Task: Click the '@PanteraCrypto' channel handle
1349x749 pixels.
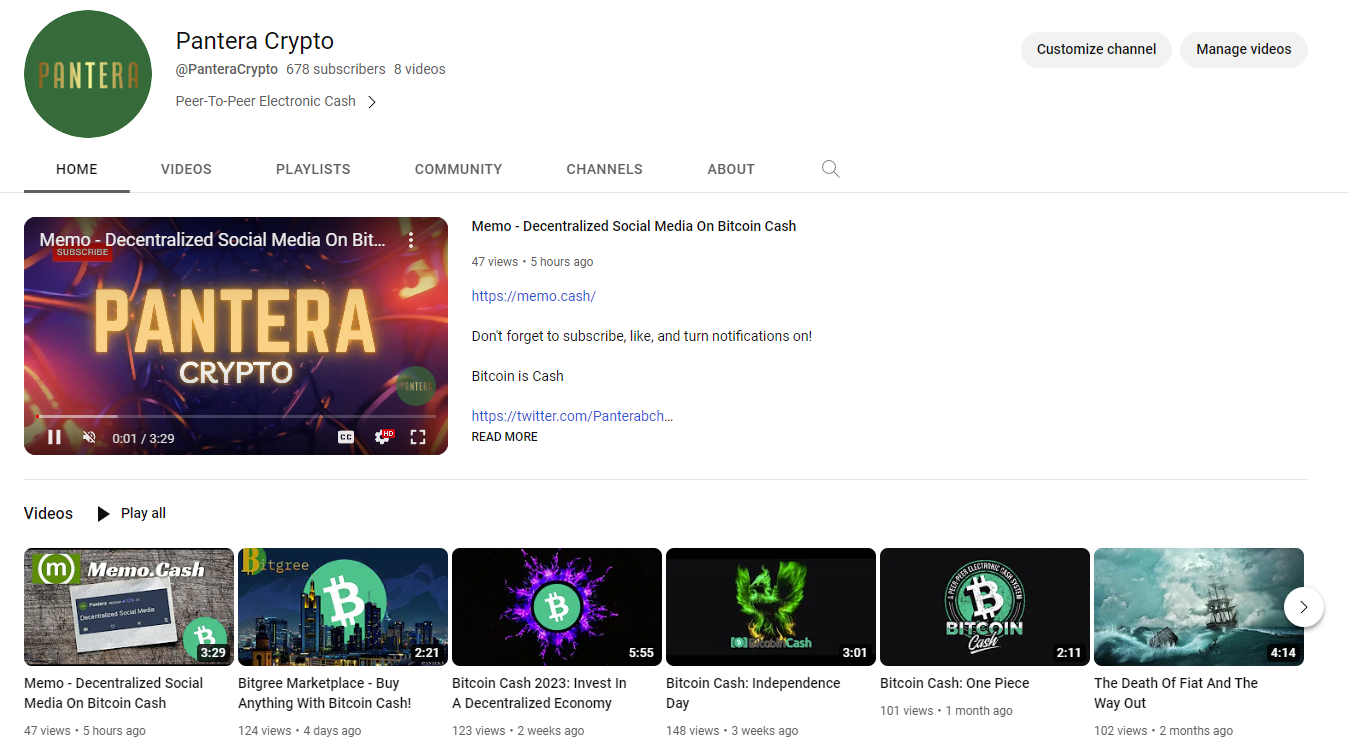Action: click(227, 70)
